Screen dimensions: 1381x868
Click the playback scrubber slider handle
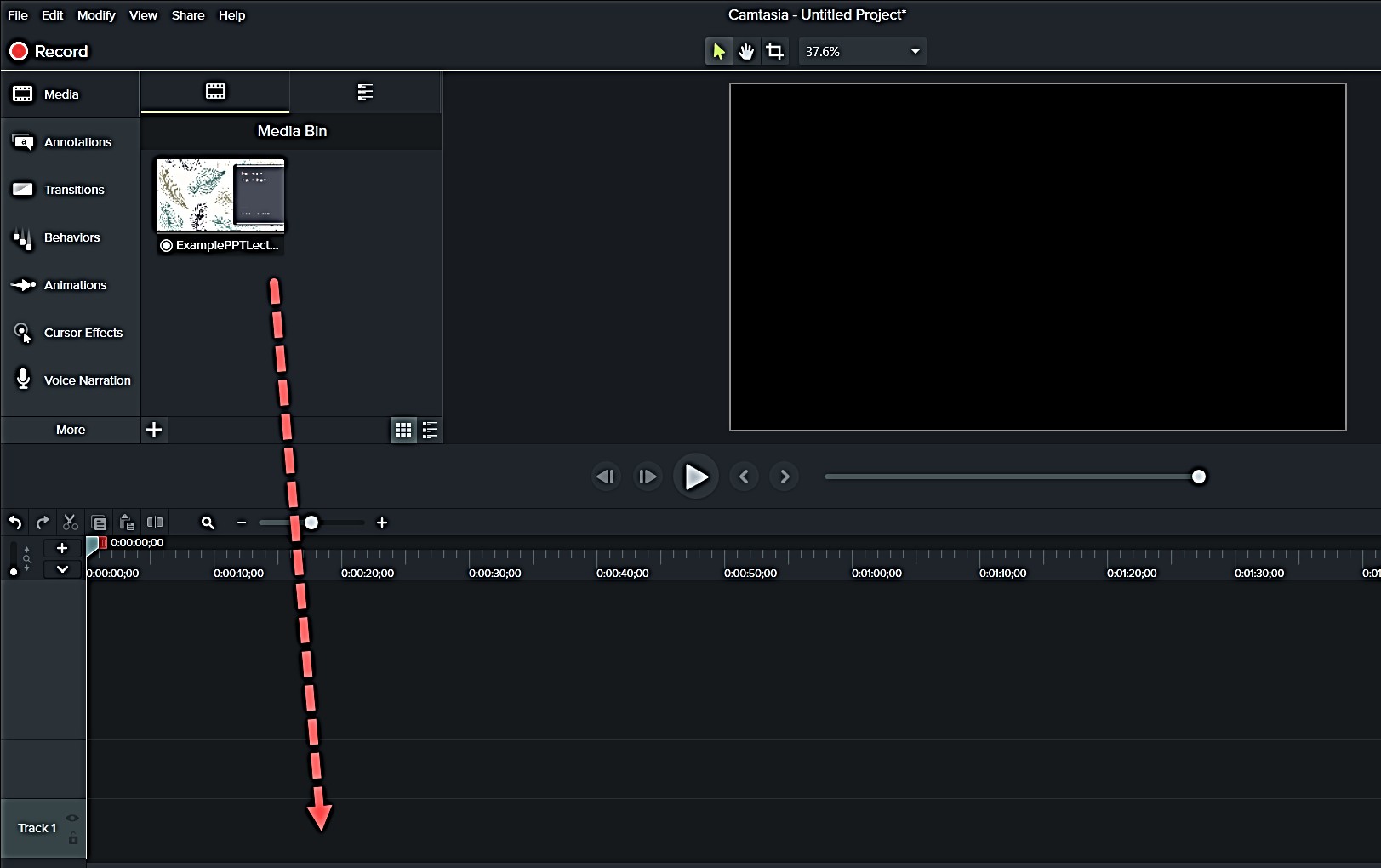tap(1199, 477)
